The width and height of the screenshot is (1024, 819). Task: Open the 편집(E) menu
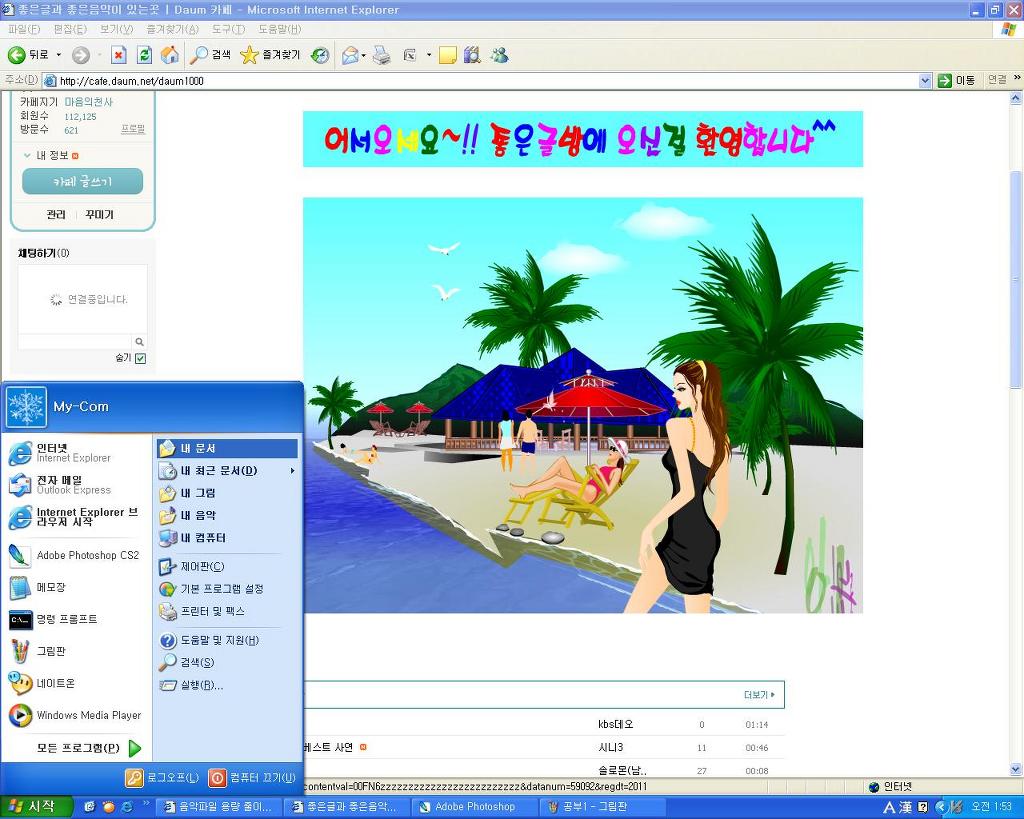point(70,29)
